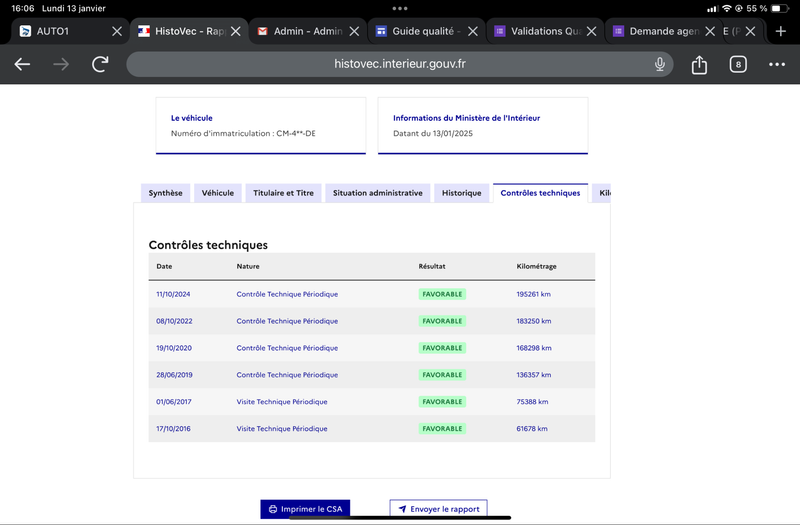800x525 pixels.
Task: Click Contrôle Technique Périodique in 08/10/2022 row
Action: pos(287,321)
